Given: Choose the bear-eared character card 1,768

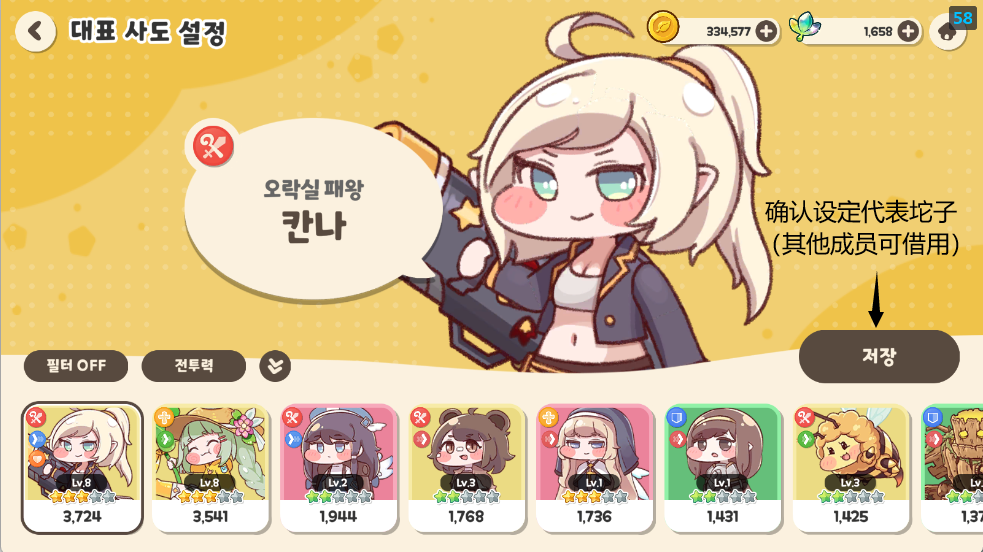Looking at the screenshot, I should click(x=466, y=468).
